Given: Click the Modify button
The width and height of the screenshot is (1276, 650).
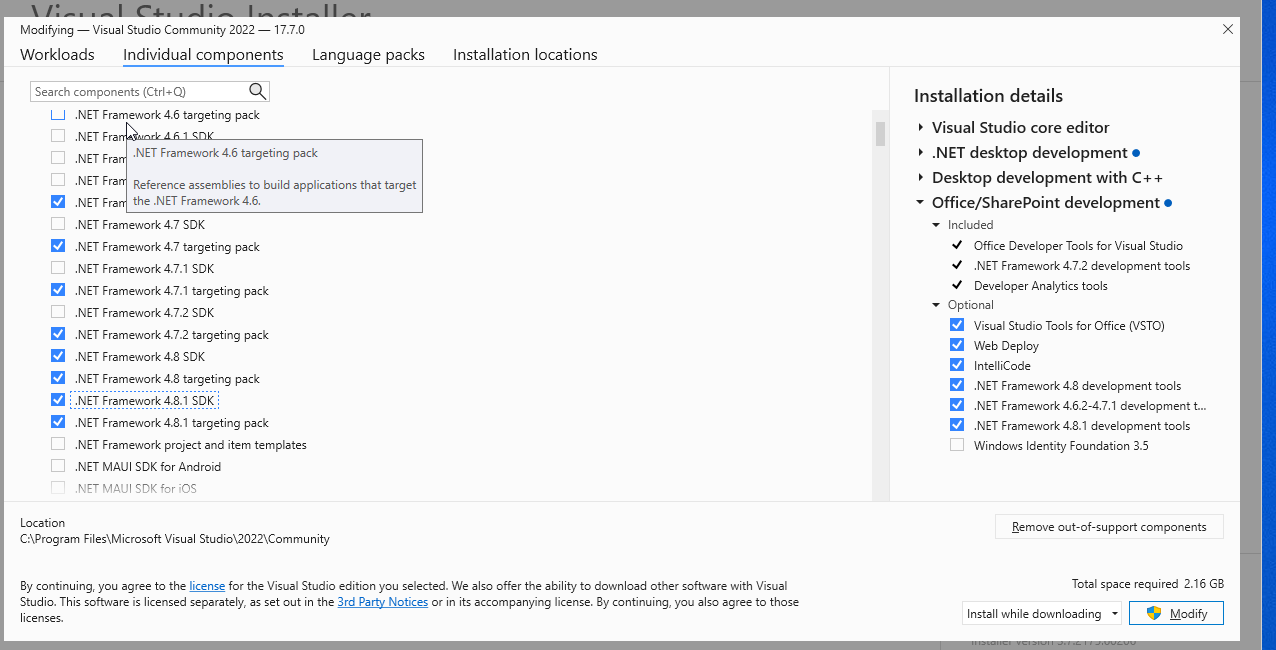Looking at the screenshot, I should pos(1176,613).
